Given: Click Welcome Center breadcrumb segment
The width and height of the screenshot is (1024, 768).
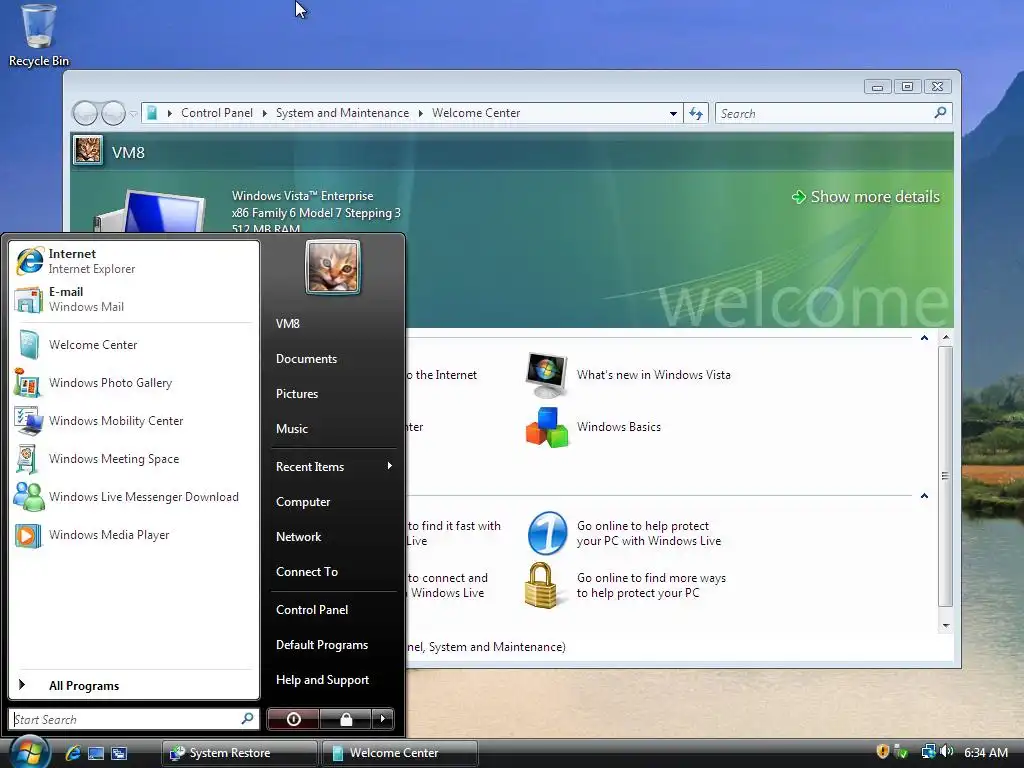Looking at the screenshot, I should point(476,113).
